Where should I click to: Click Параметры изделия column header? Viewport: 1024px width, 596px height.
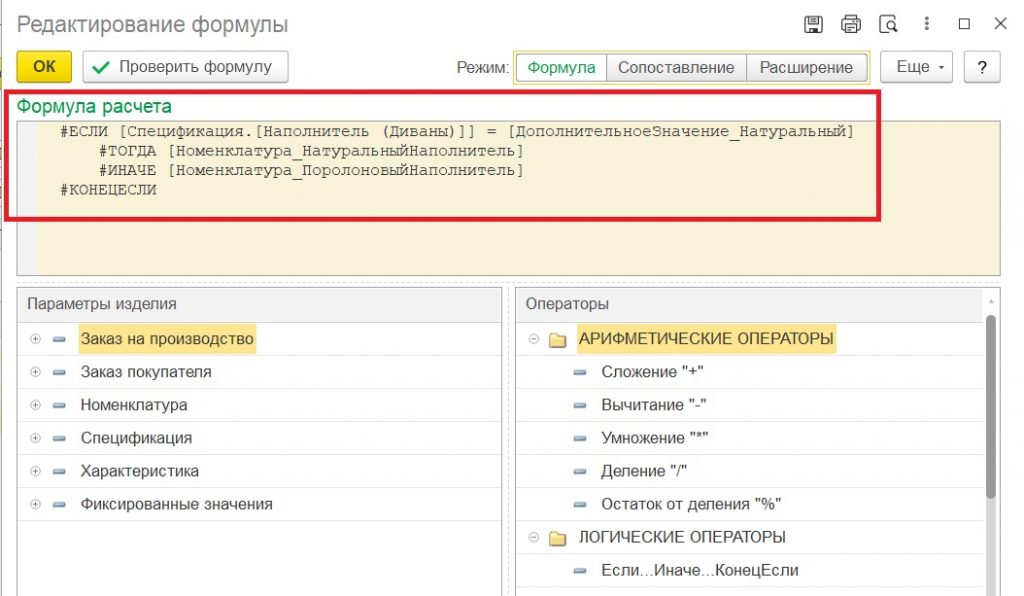coord(259,304)
